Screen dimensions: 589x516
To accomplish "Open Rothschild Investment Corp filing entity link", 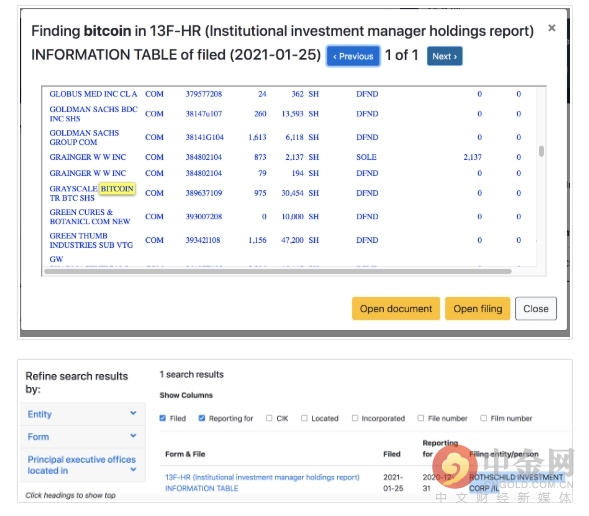I will pos(516,483).
